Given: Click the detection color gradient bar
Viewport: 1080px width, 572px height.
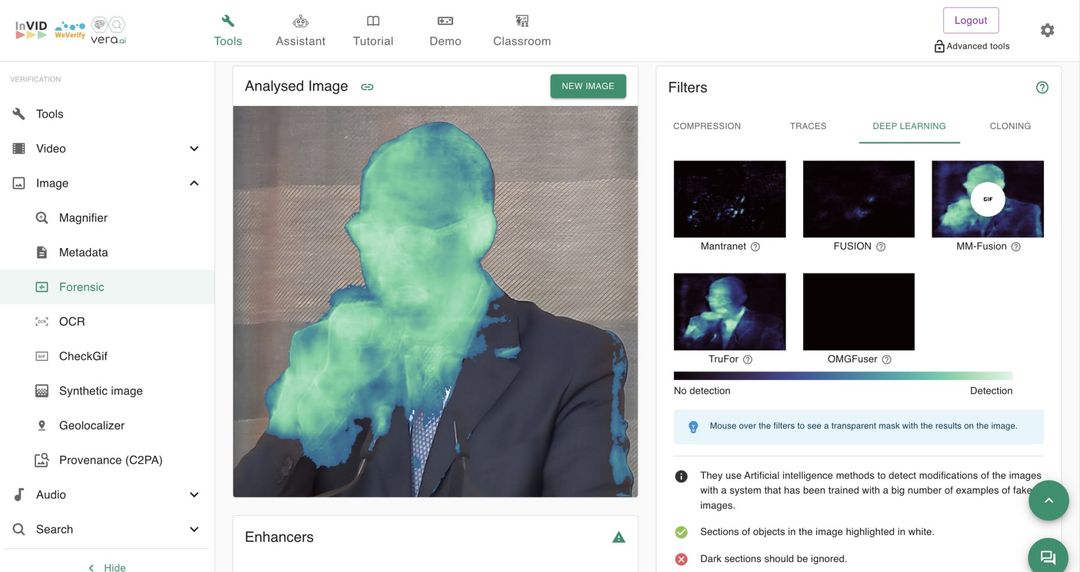Looking at the screenshot, I should [843, 376].
